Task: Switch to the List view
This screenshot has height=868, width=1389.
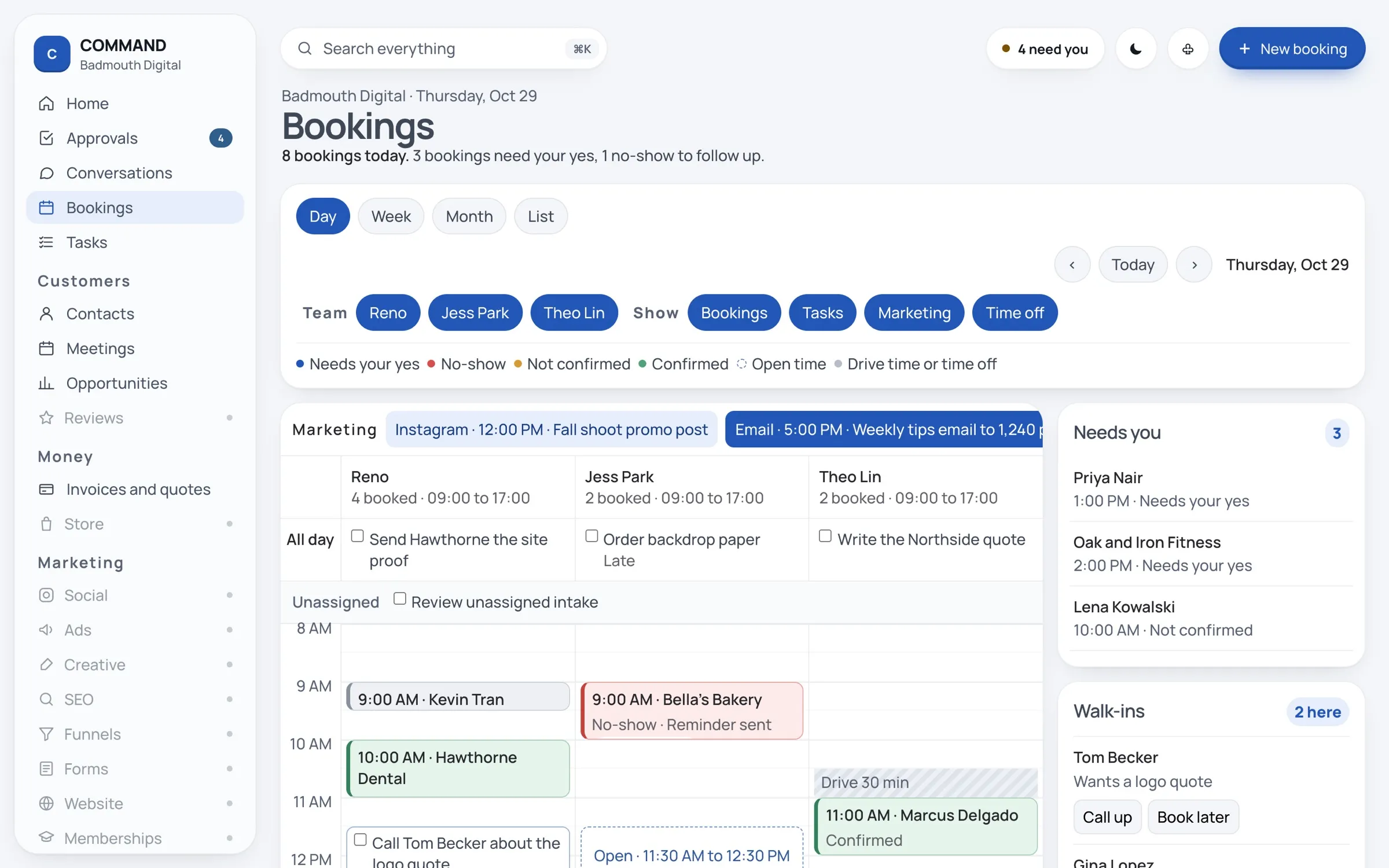Action: coord(541,216)
